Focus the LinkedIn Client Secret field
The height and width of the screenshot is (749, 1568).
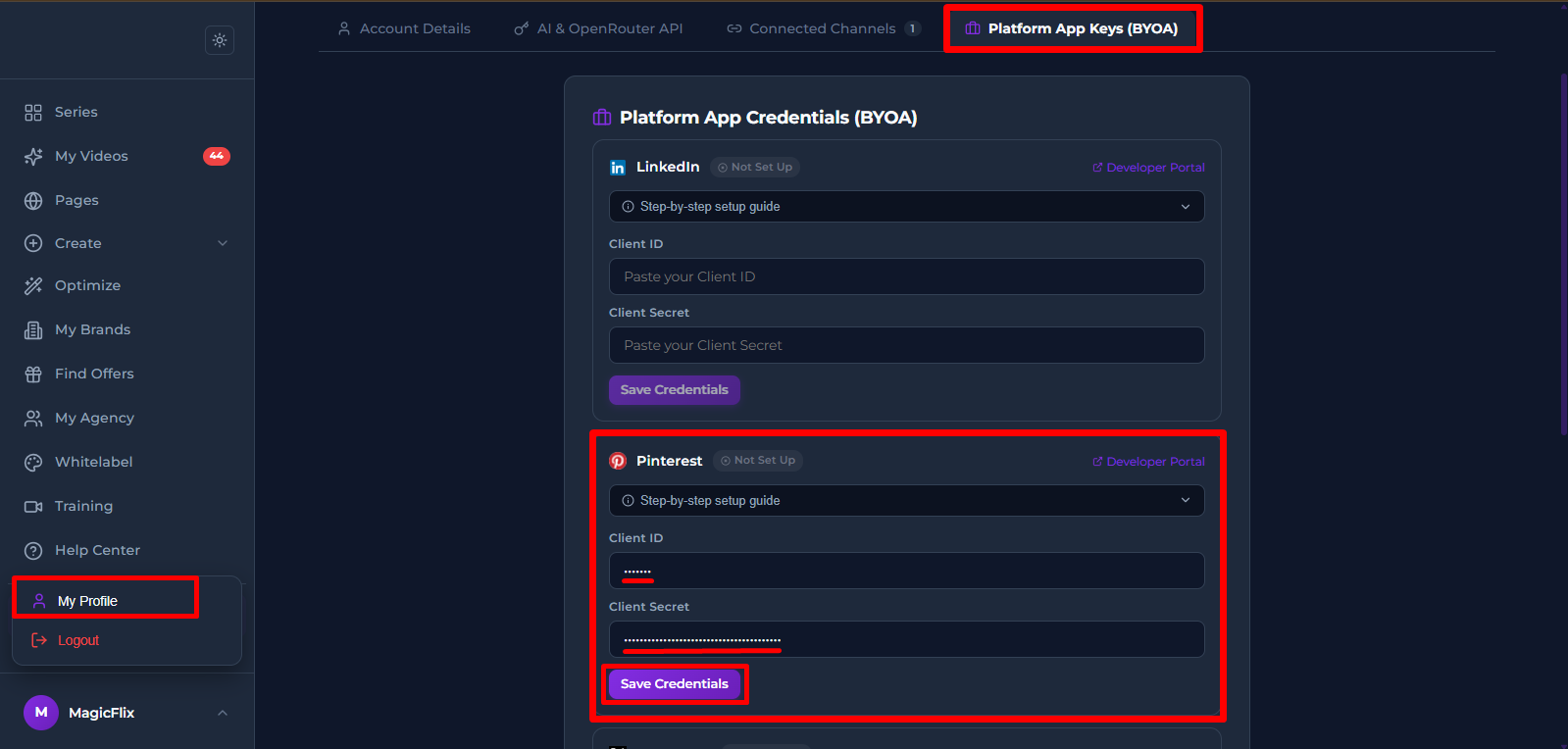[907, 345]
